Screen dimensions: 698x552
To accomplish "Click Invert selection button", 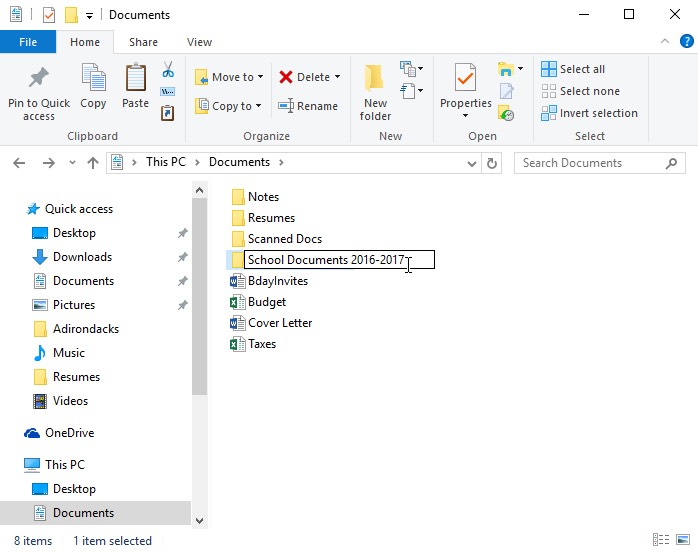I will (x=589, y=113).
